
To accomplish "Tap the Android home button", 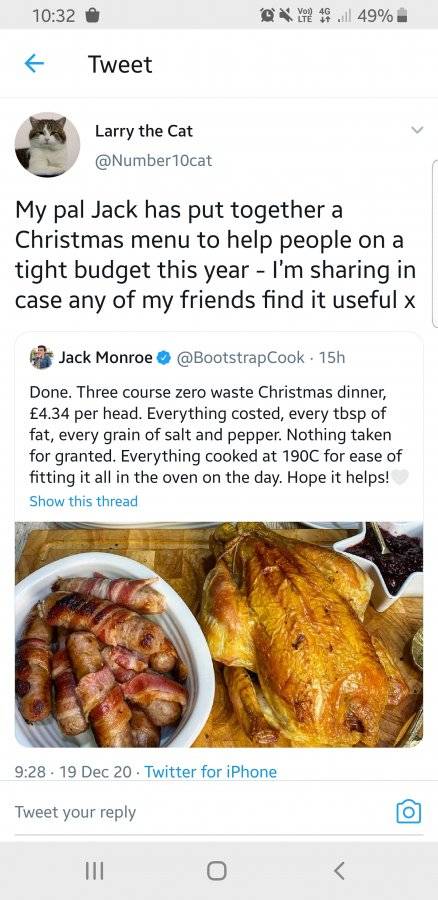I will coord(216,871).
